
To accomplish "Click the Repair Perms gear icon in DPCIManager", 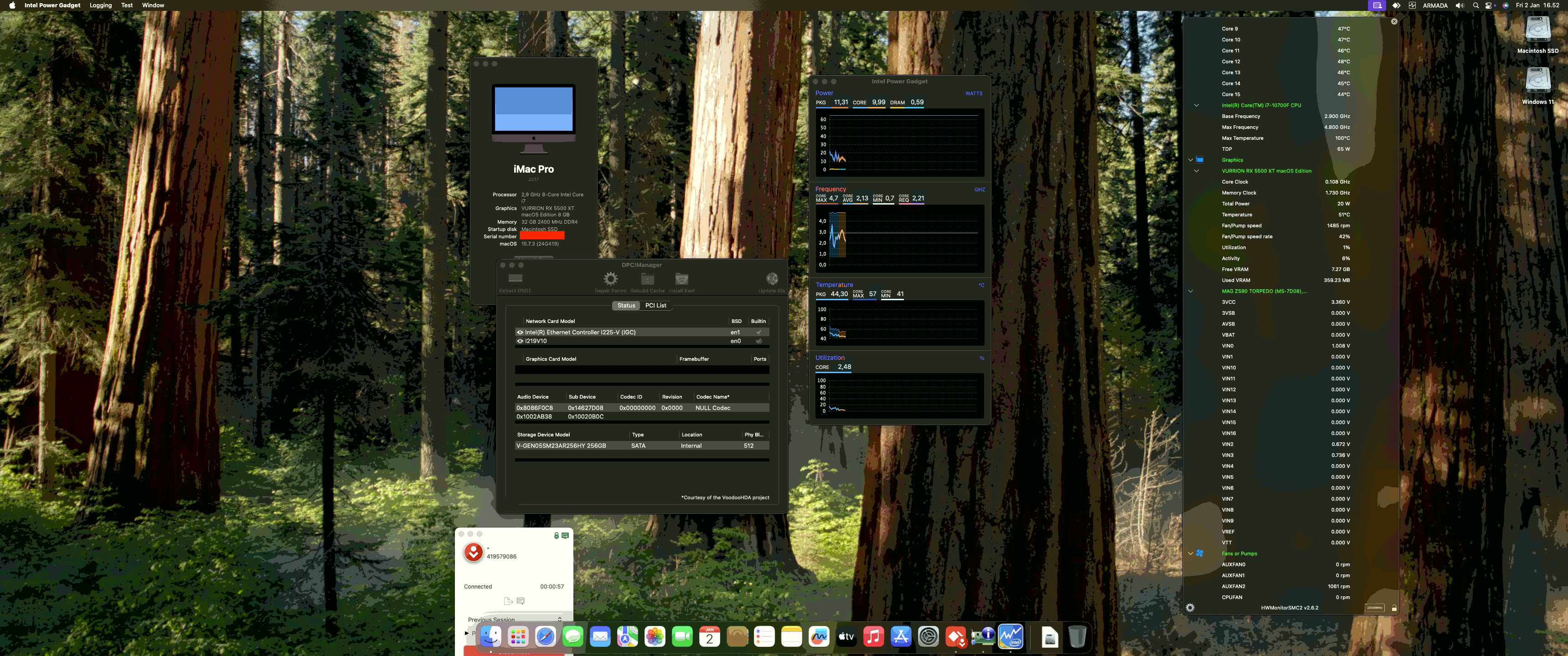I will pyautogui.click(x=610, y=279).
